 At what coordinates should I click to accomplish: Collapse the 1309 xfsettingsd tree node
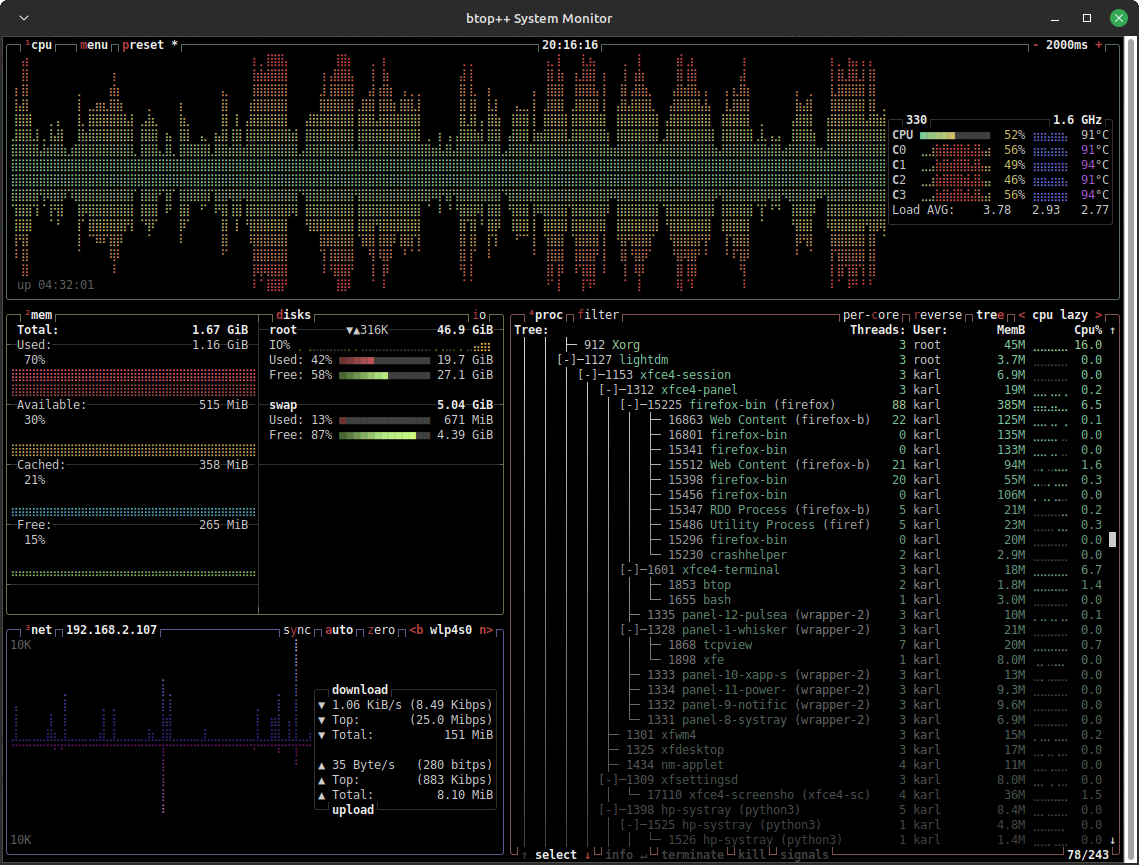click(x=609, y=780)
